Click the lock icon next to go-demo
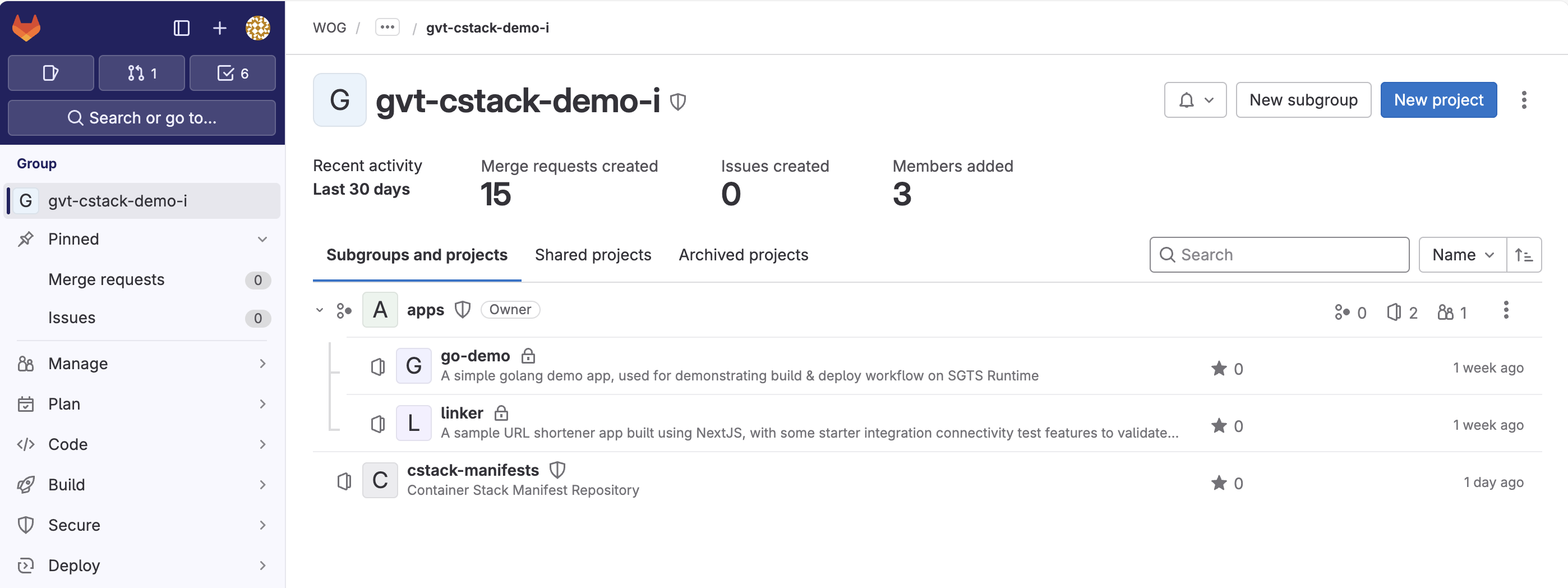 pos(528,356)
